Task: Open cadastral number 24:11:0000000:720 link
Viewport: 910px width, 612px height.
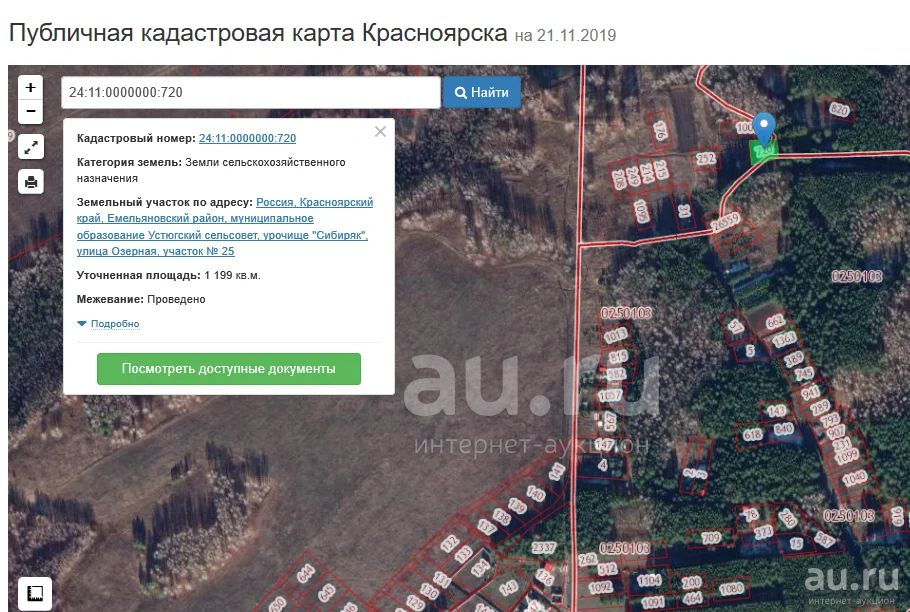Action: click(x=247, y=138)
